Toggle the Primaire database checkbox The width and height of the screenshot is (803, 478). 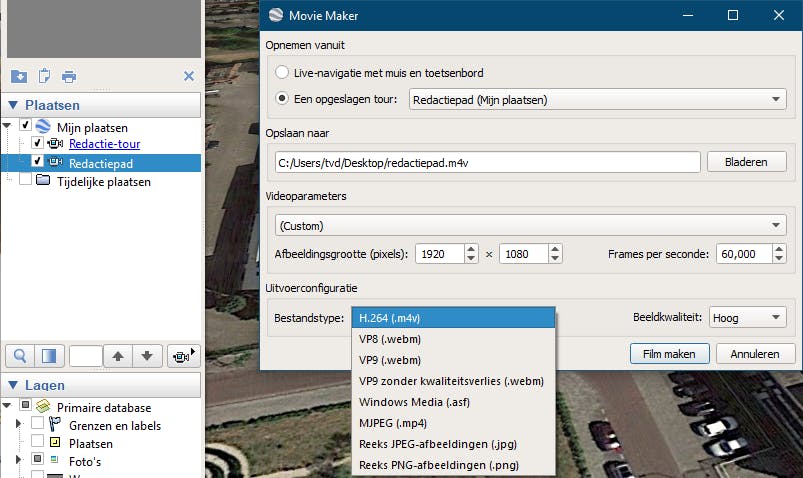(26, 405)
